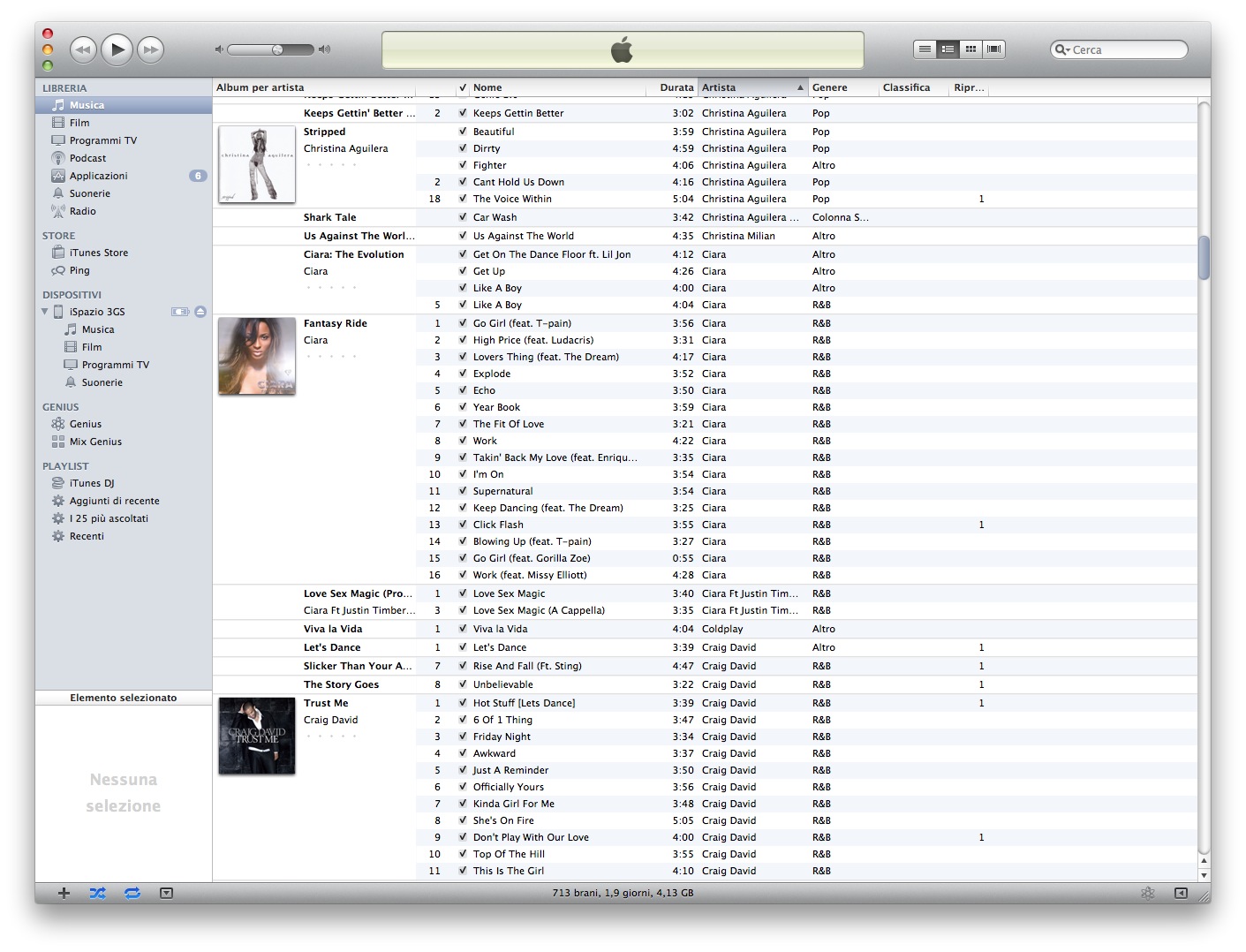The height and width of the screenshot is (952, 1246).
Task: Click the vertical scrollbar thumb
Action: pyautogui.click(x=1204, y=258)
